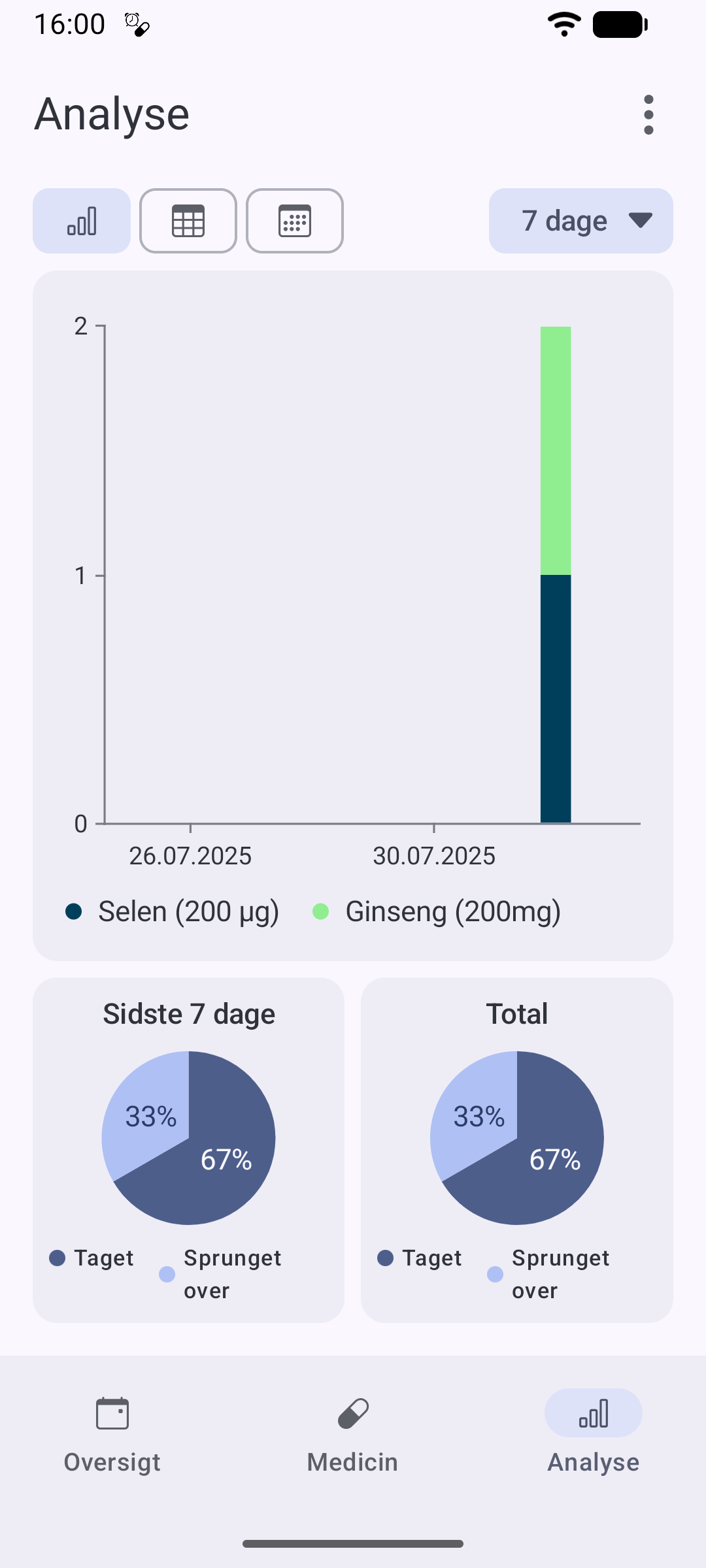The image size is (706, 1568).
Task: Switch to the table view button
Action: tap(188, 221)
